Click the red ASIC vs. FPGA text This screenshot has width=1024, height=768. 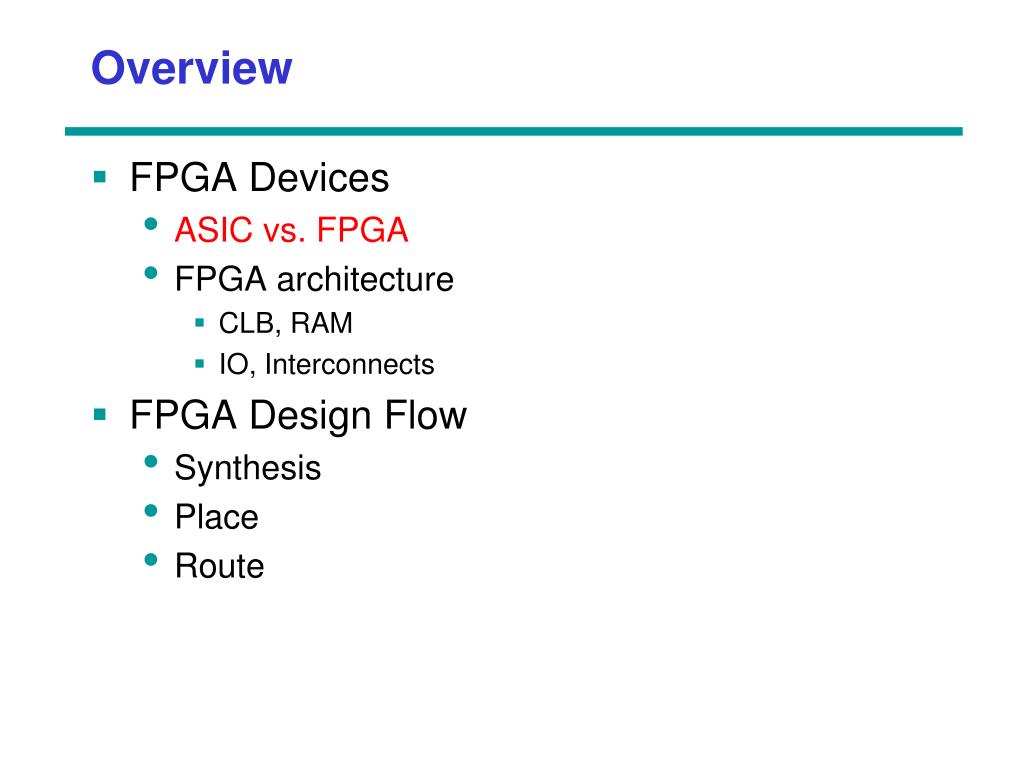(x=291, y=231)
